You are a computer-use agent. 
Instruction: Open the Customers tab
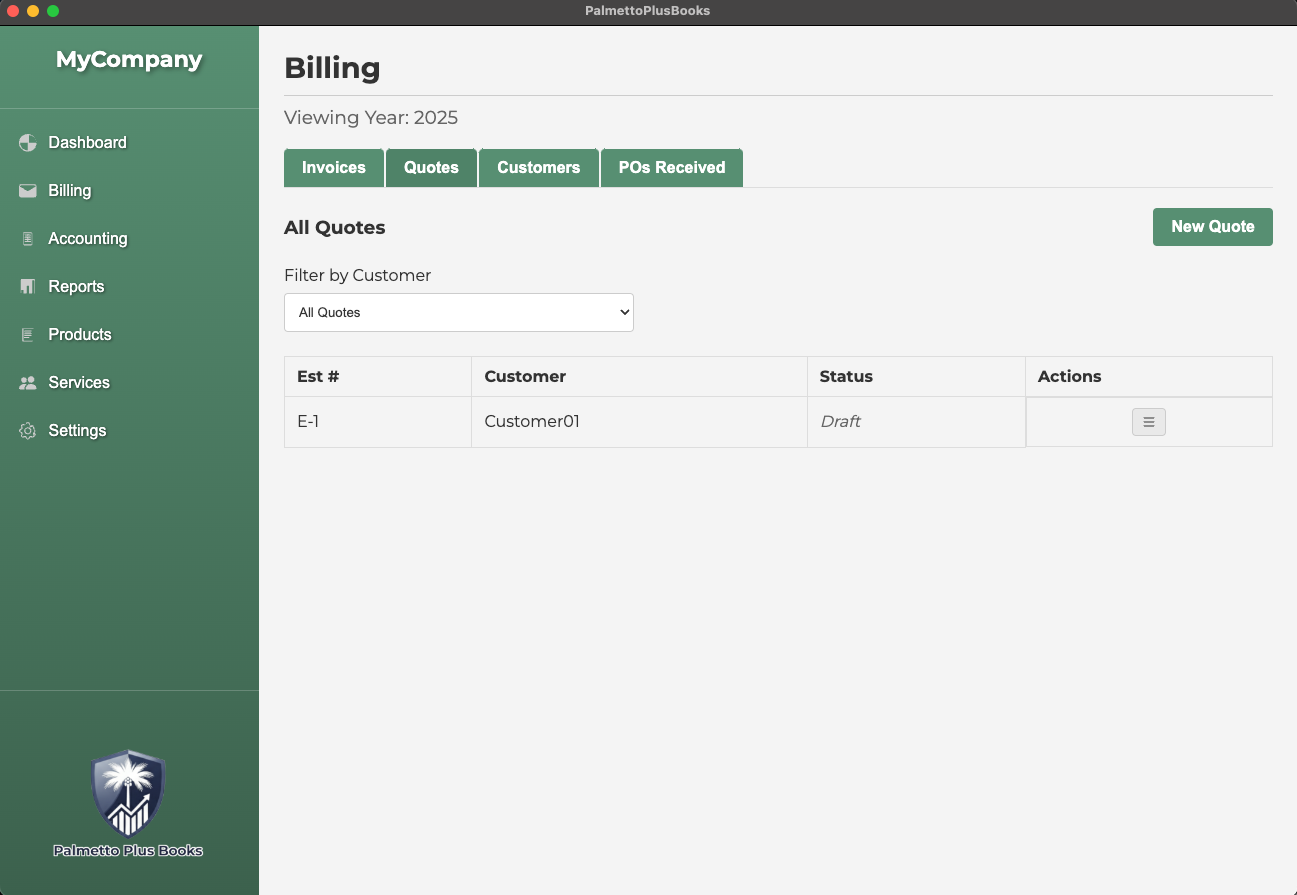point(538,168)
